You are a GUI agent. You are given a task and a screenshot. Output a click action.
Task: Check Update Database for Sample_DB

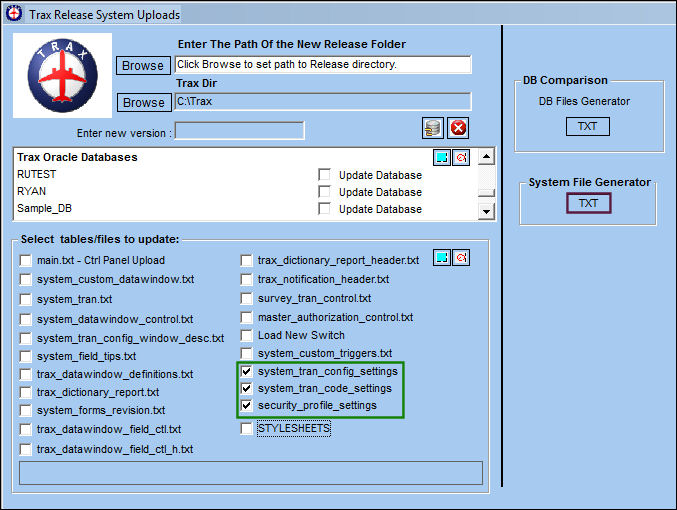[x=324, y=209]
